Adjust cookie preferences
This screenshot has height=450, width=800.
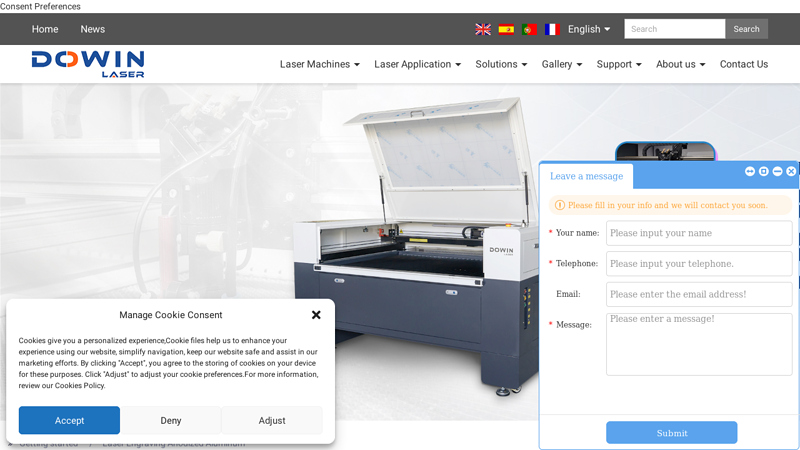271,420
